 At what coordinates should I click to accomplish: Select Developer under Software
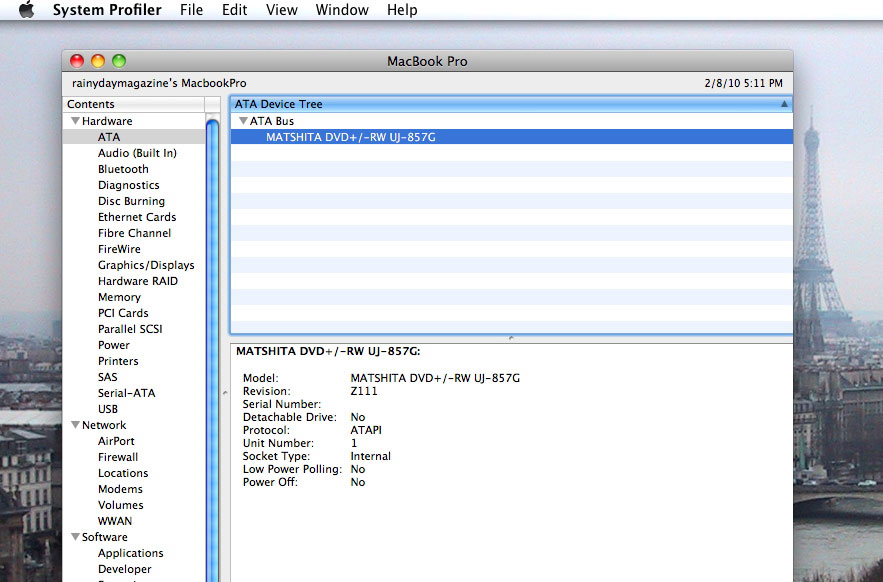[x=124, y=569]
